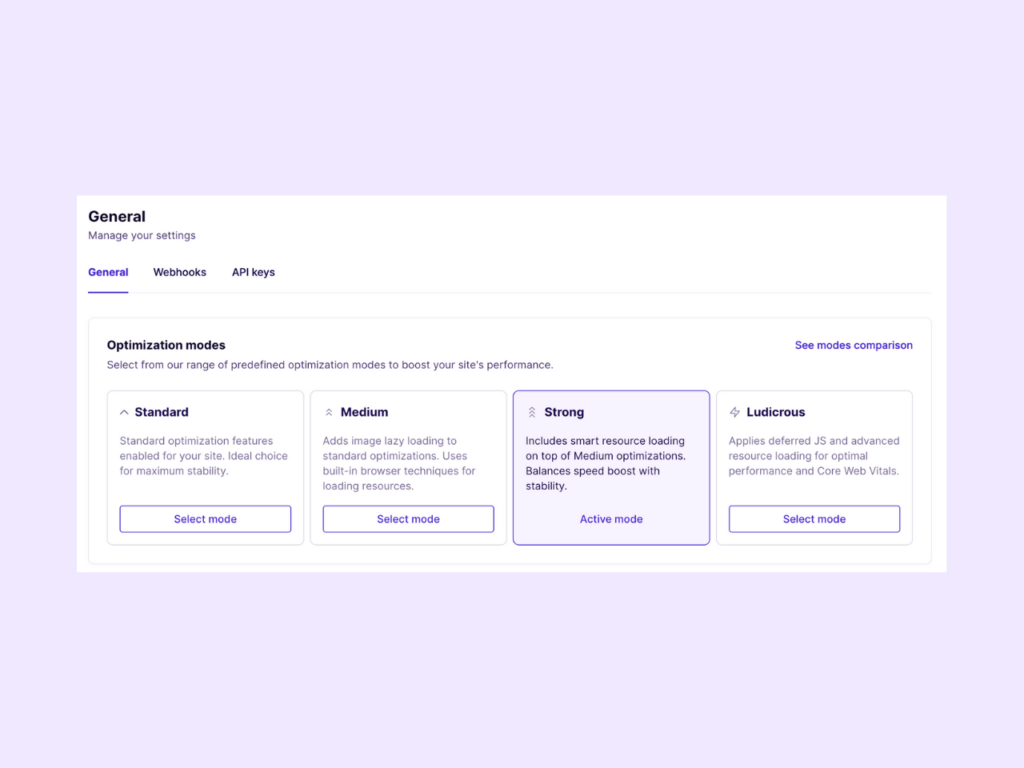The image size is (1024, 768).
Task: Click the Standard card title
Action: [x=161, y=412]
